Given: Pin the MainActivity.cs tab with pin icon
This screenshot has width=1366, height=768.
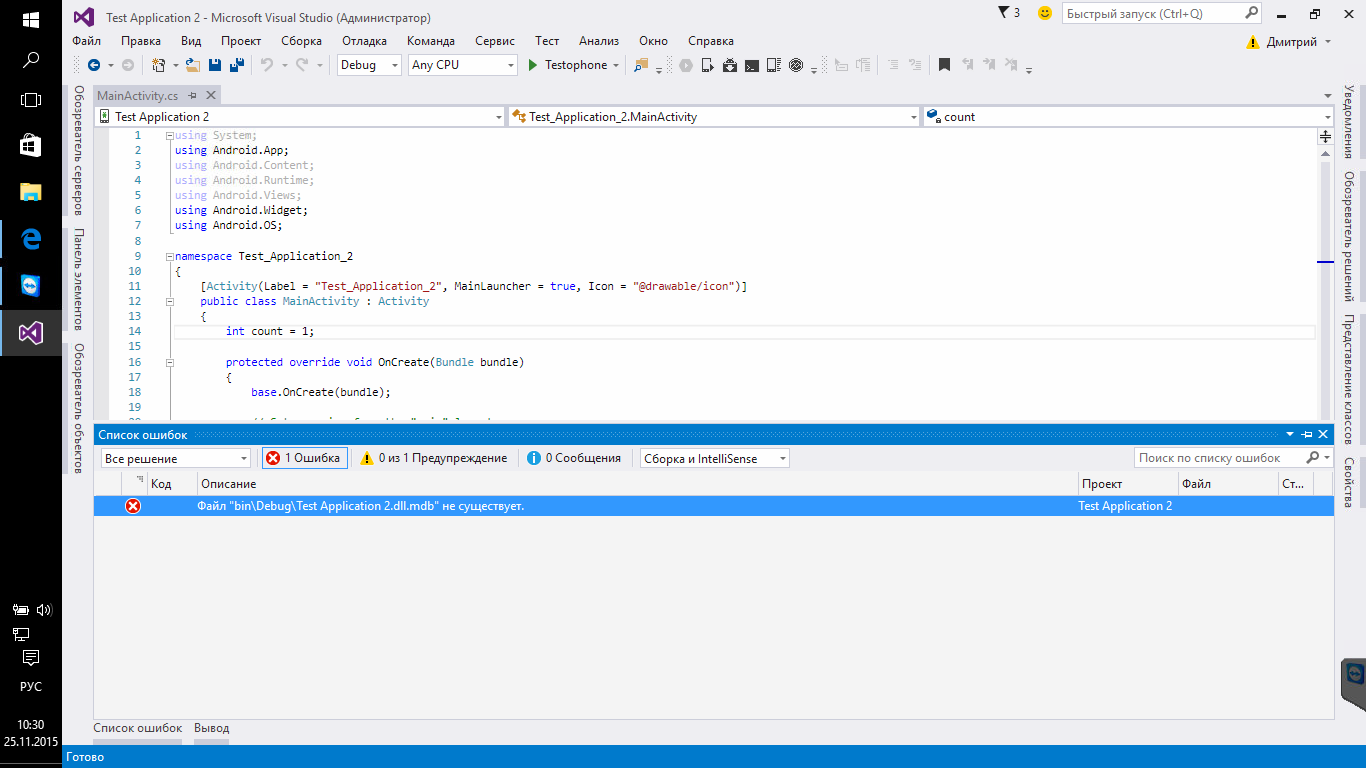Looking at the screenshot, I should pos(192,95).
